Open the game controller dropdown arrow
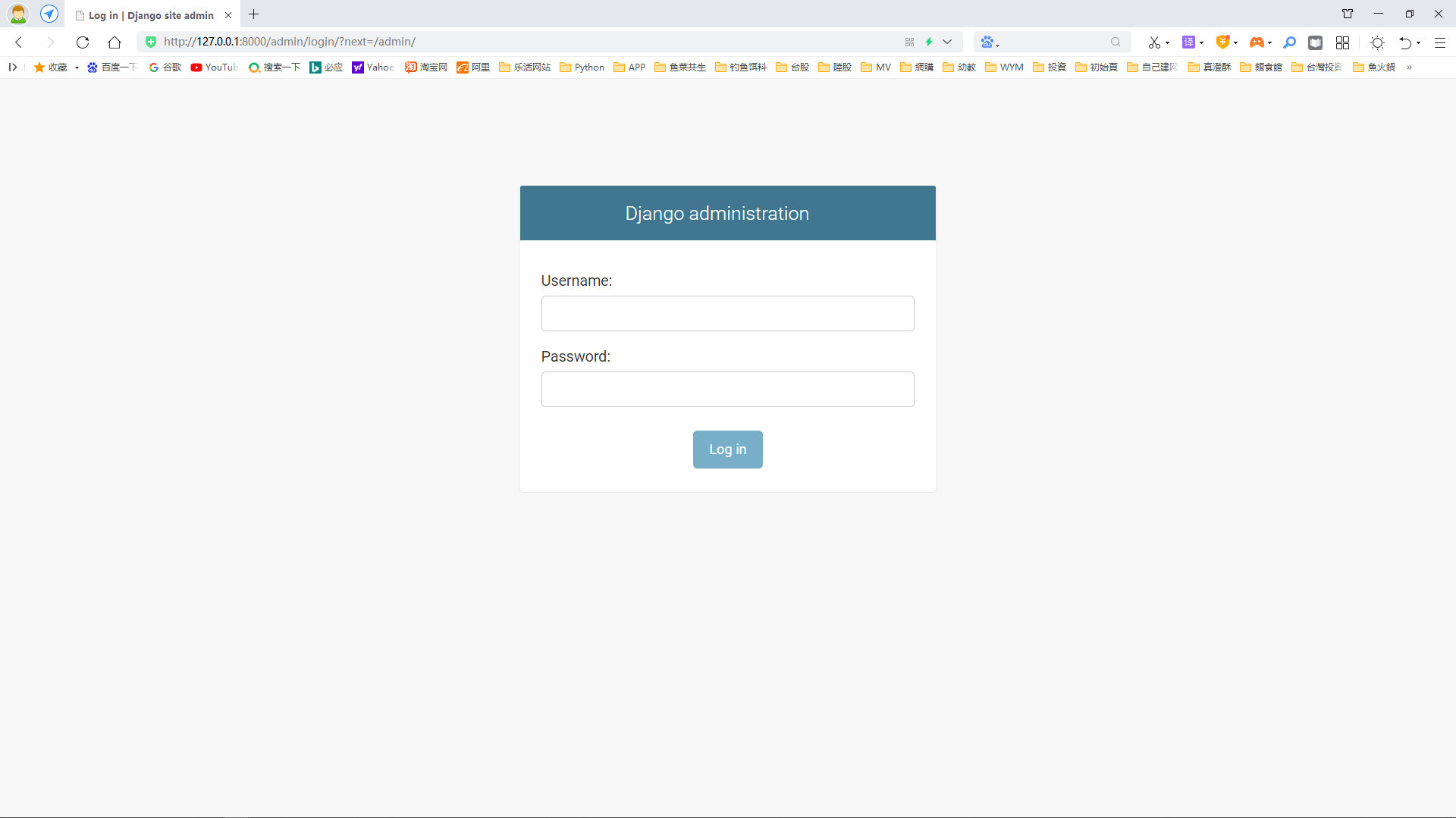 tap(1270, 43)
